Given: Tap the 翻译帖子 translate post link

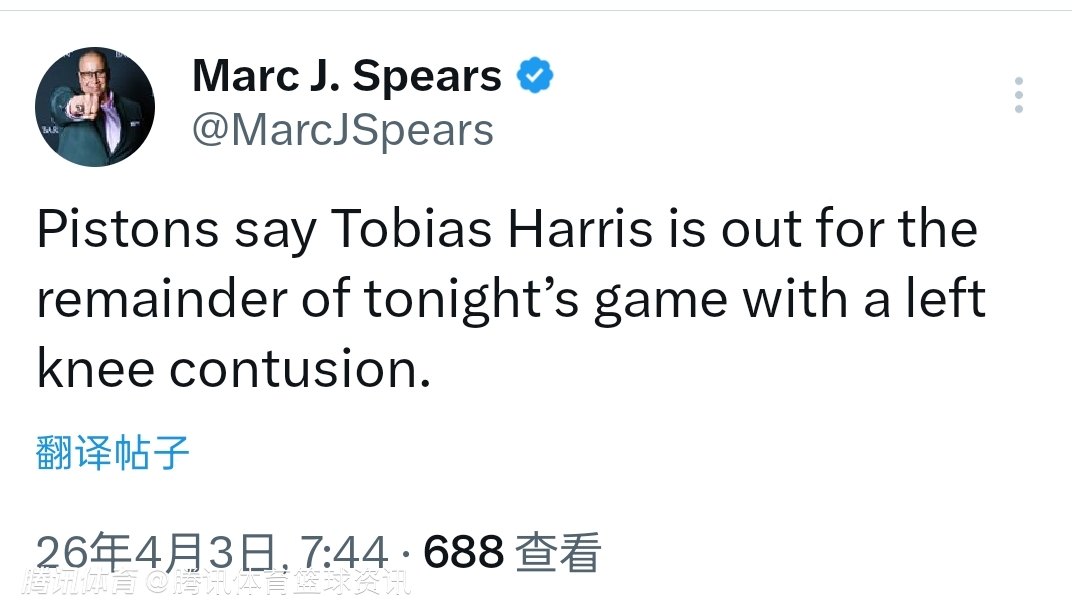Looking at the screenshot, I should (x=112, y=452).
